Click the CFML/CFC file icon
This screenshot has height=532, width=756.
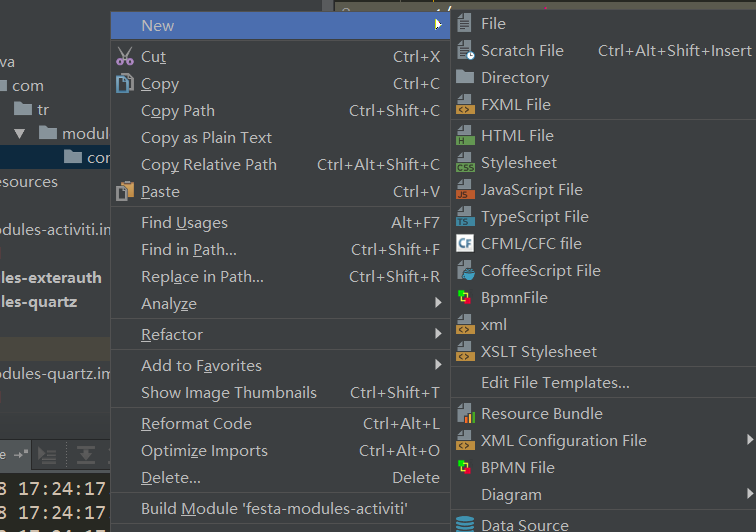click(x=465, y=244)
